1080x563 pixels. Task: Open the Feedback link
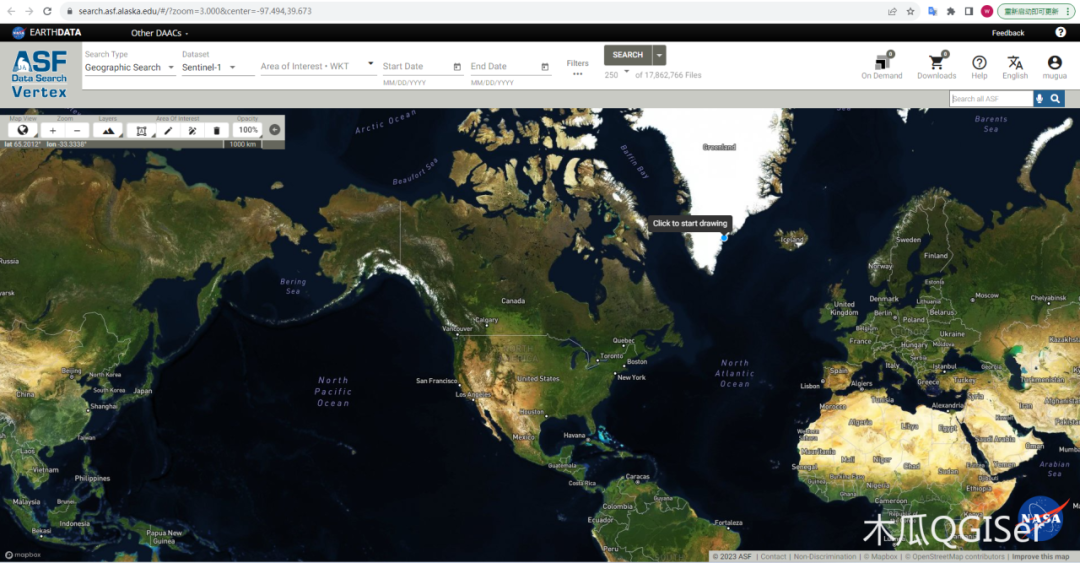tap(1008, 32)
